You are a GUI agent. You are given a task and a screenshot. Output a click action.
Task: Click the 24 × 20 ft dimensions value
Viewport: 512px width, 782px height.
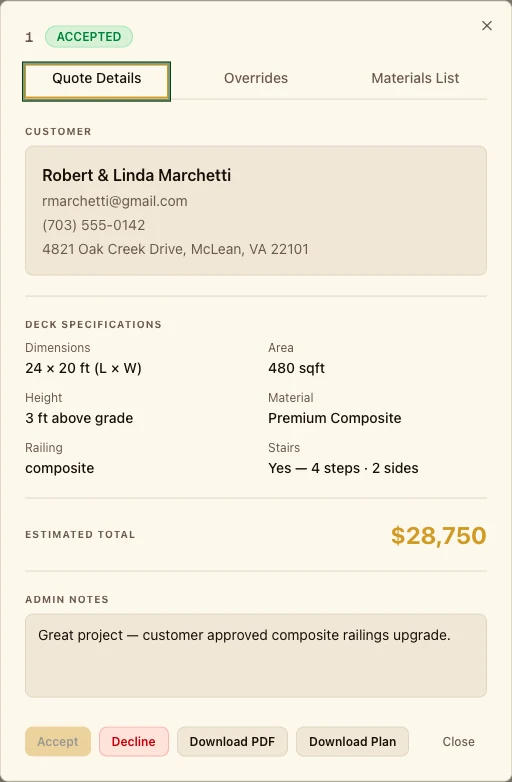pos(83,368)
